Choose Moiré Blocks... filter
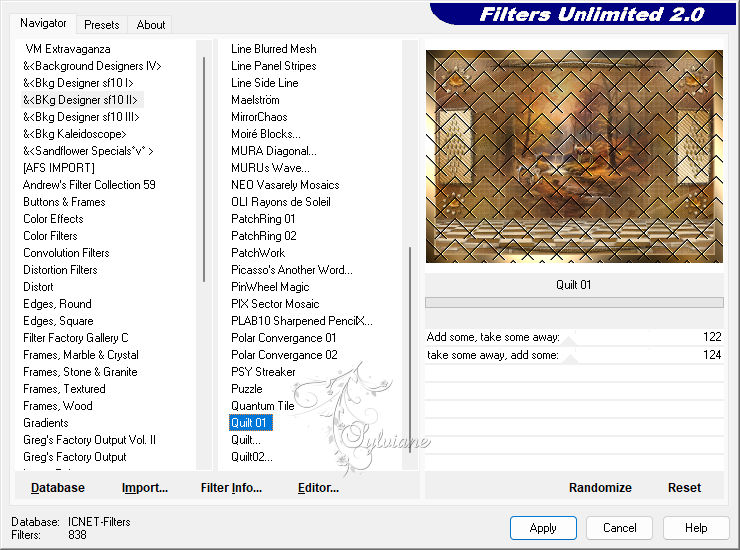This screenshot has height=550, width=740. click(266, 134)
